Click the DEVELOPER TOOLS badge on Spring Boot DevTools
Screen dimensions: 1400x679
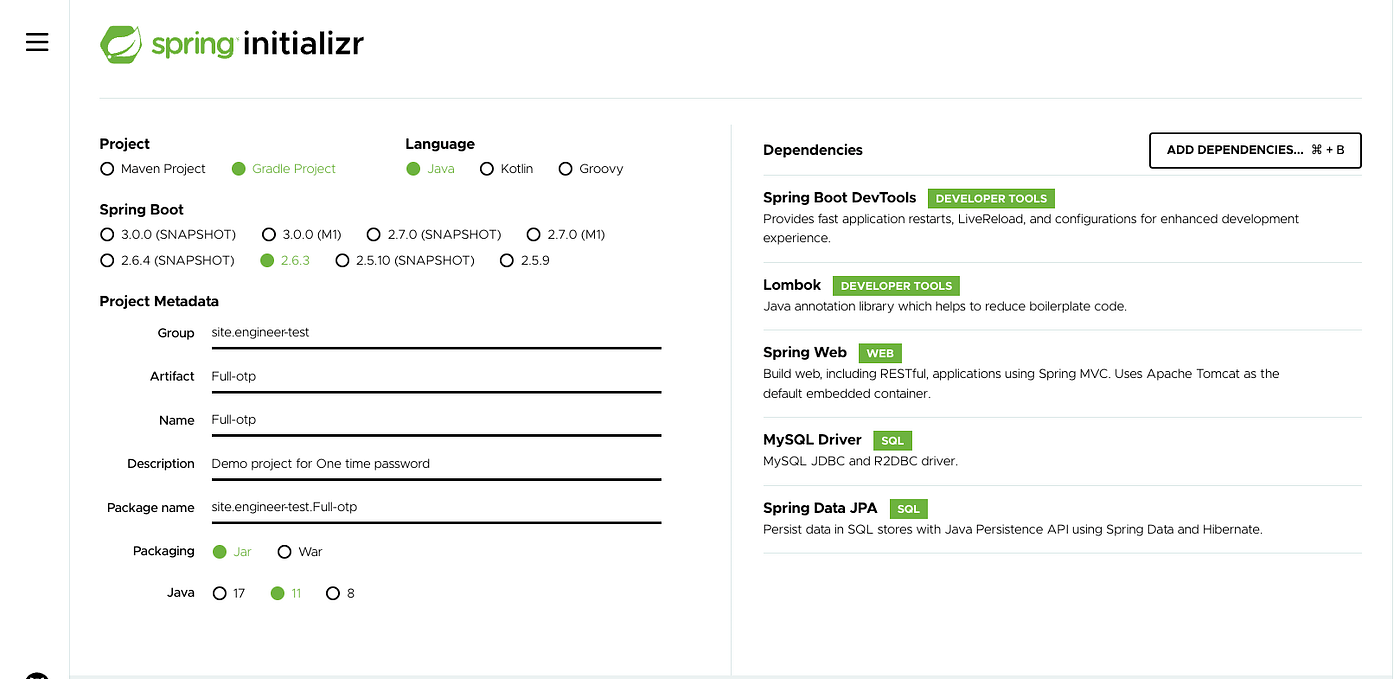(991, 198)
